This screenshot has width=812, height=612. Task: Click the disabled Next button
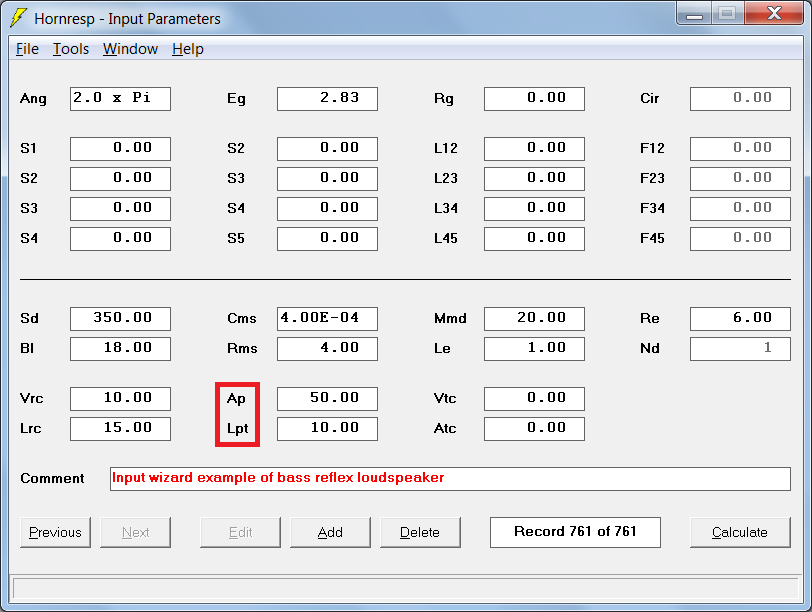[x=135, y=532]
